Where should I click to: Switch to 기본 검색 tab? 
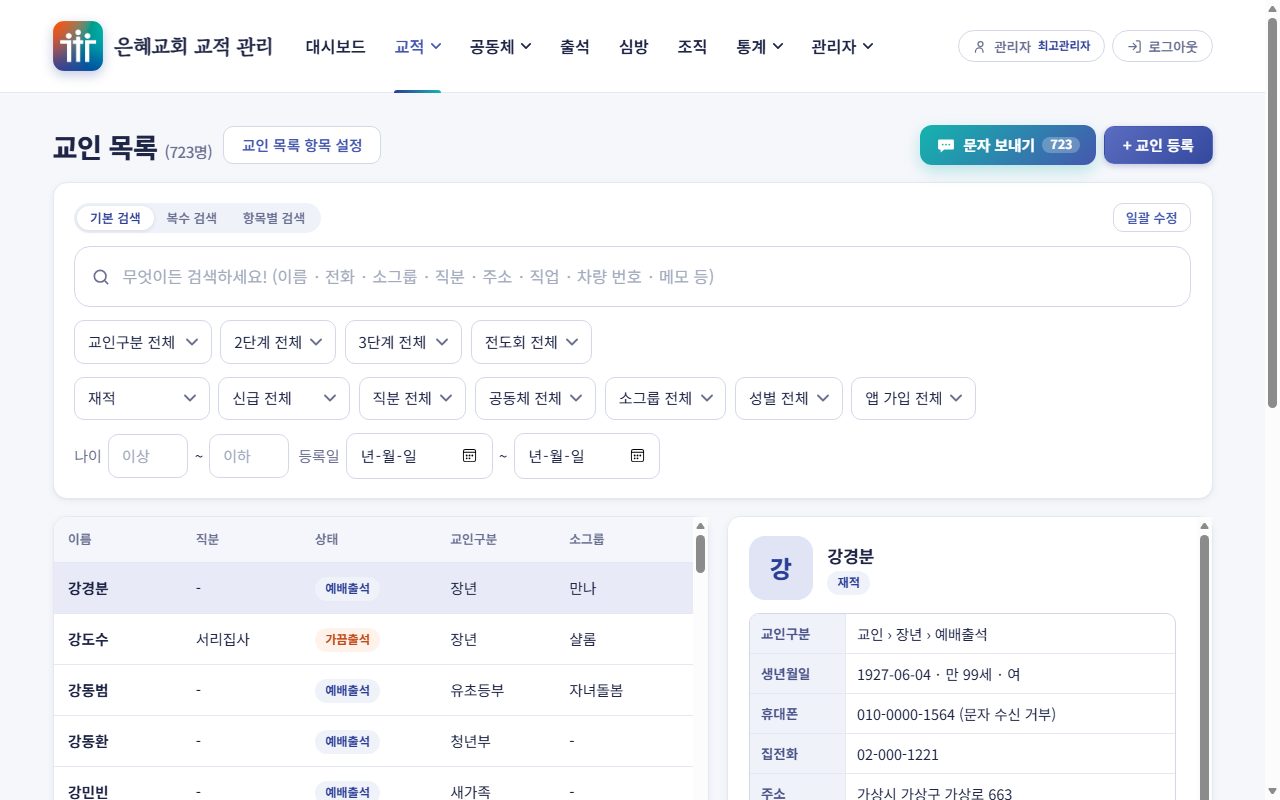pyautogui.click(x=116, y=218)
